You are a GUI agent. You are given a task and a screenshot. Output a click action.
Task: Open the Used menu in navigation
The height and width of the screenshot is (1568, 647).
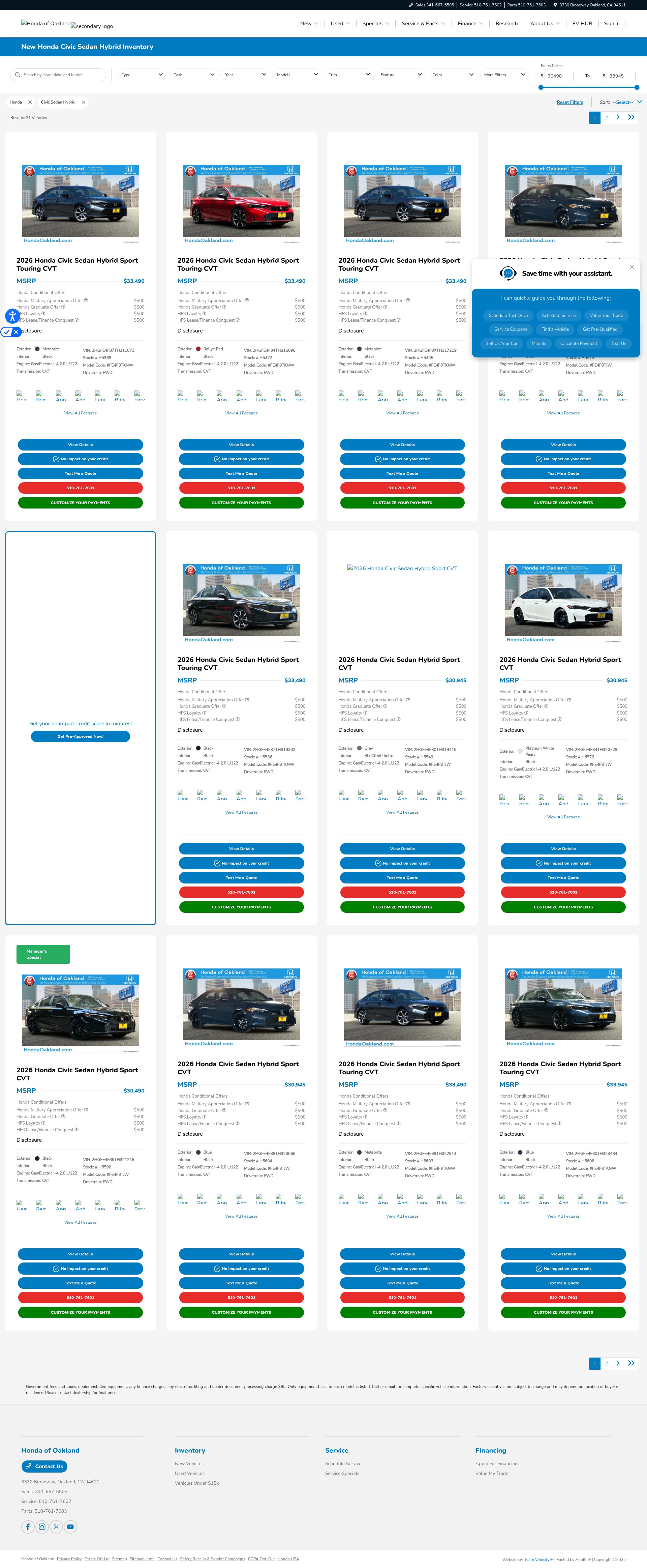tap(341, 24)
